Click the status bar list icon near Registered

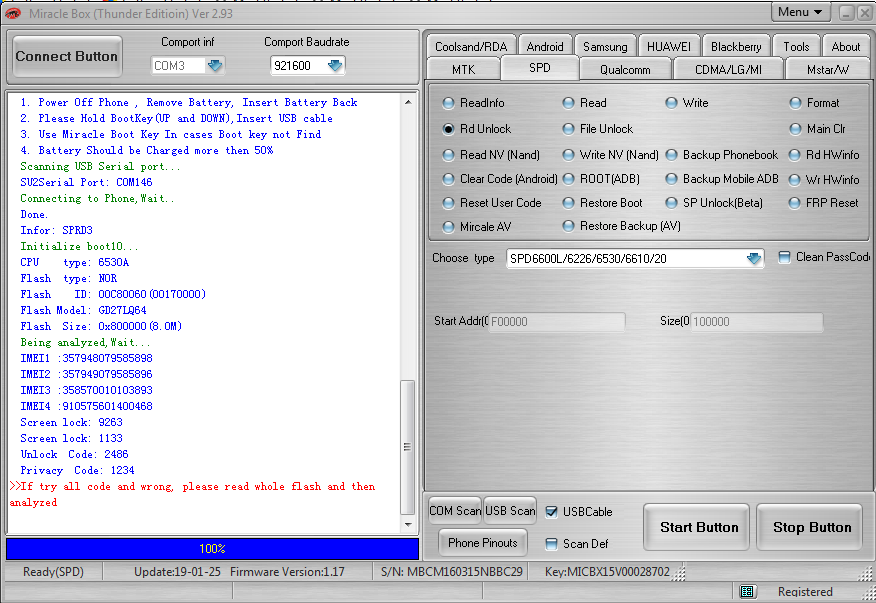coord(747,591)
